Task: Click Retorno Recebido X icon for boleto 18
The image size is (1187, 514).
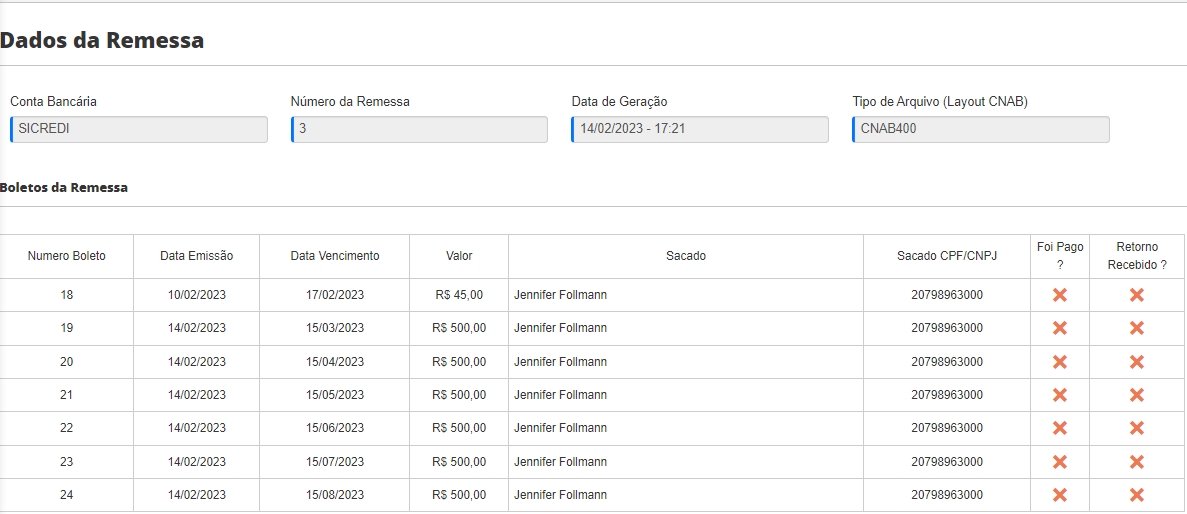Action: 1136,295
